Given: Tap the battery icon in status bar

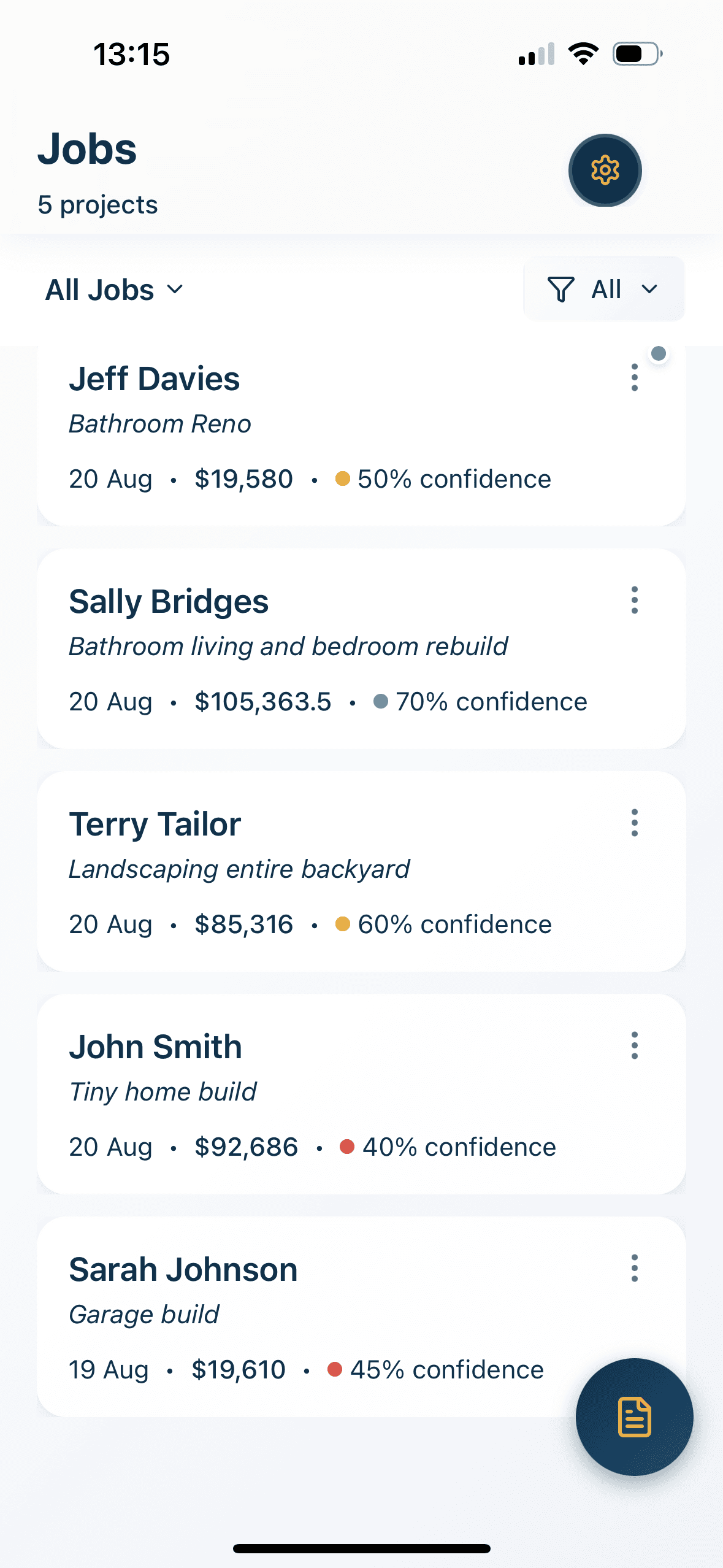Looking at the screenshot, I should pos(638,54).
